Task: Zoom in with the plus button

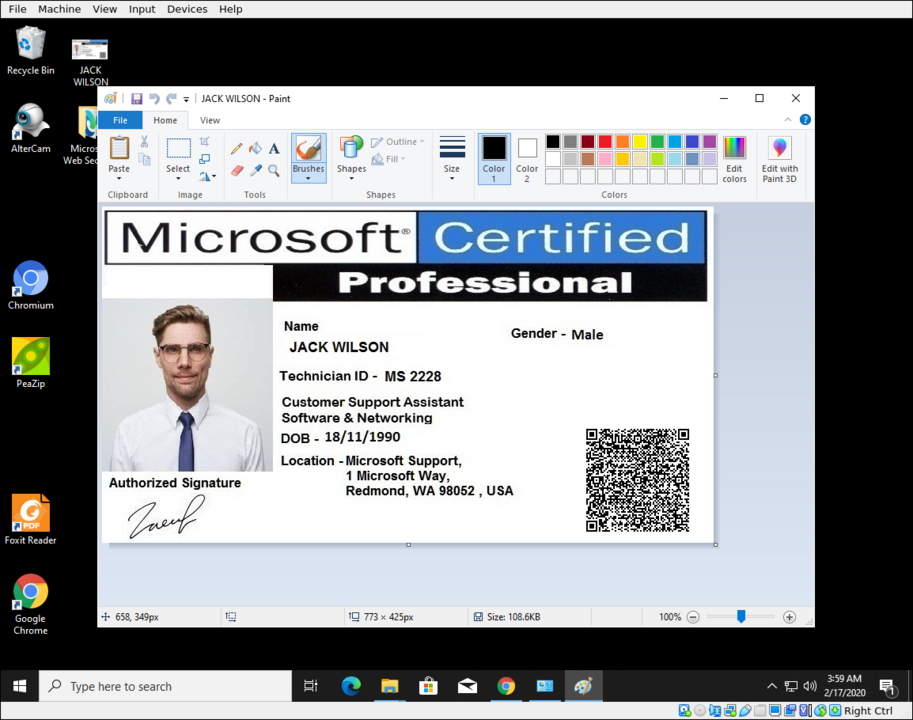Action: (790, 617)
